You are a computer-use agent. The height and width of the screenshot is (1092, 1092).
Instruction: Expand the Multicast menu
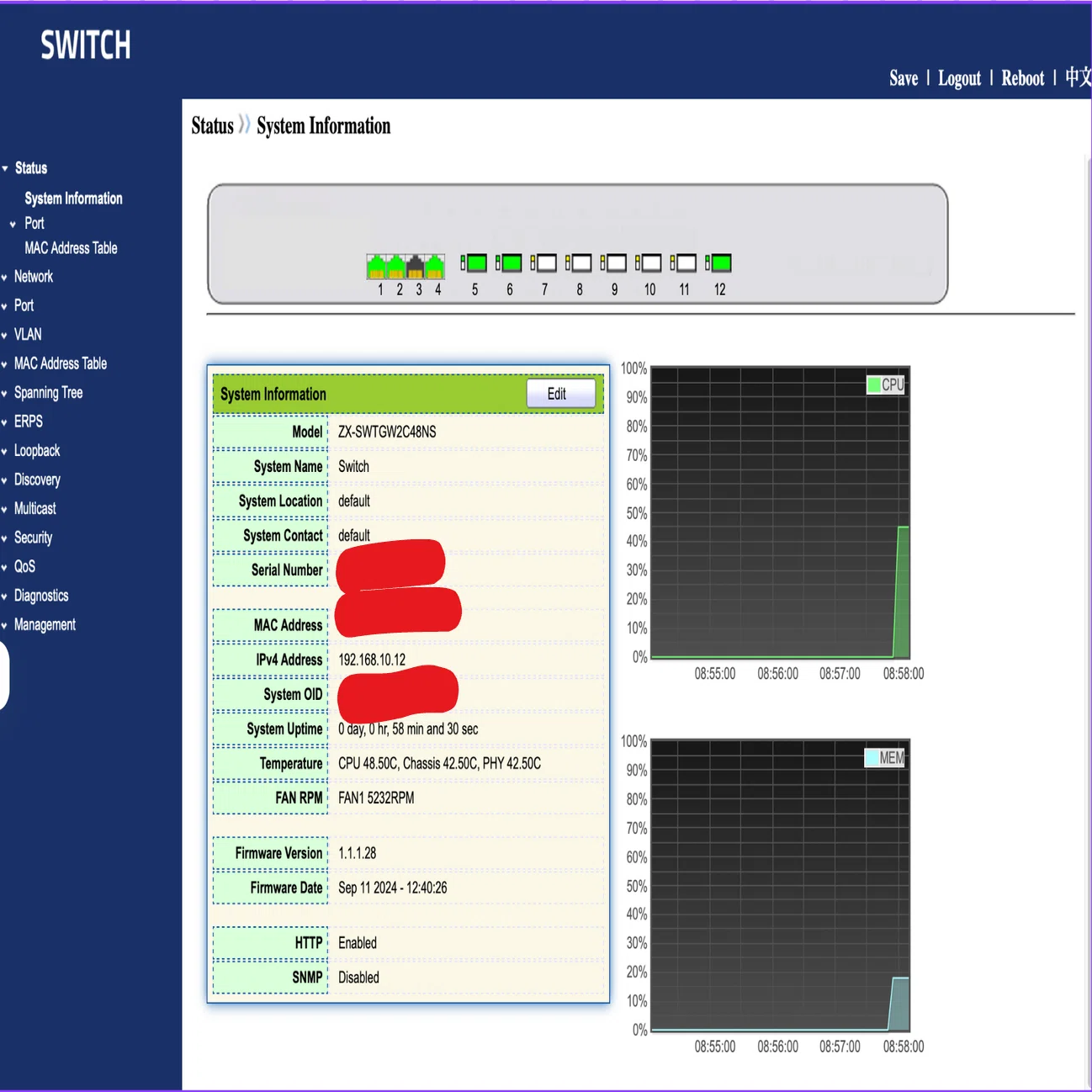[x=34, y=509]
